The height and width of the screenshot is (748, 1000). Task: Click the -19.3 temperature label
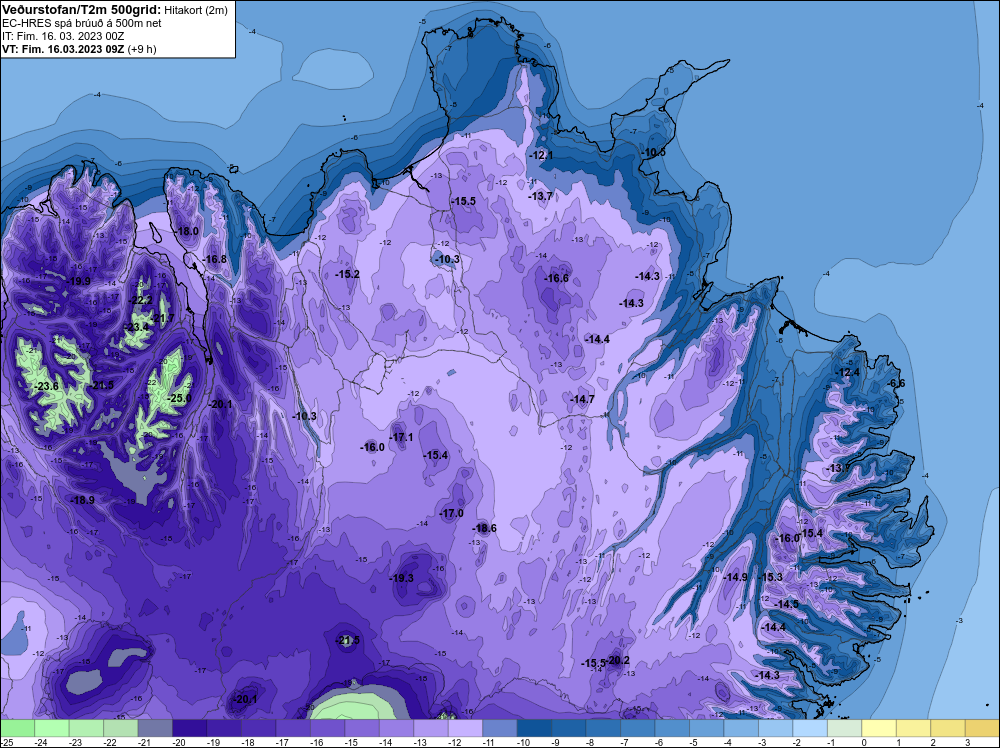point(402,578)
